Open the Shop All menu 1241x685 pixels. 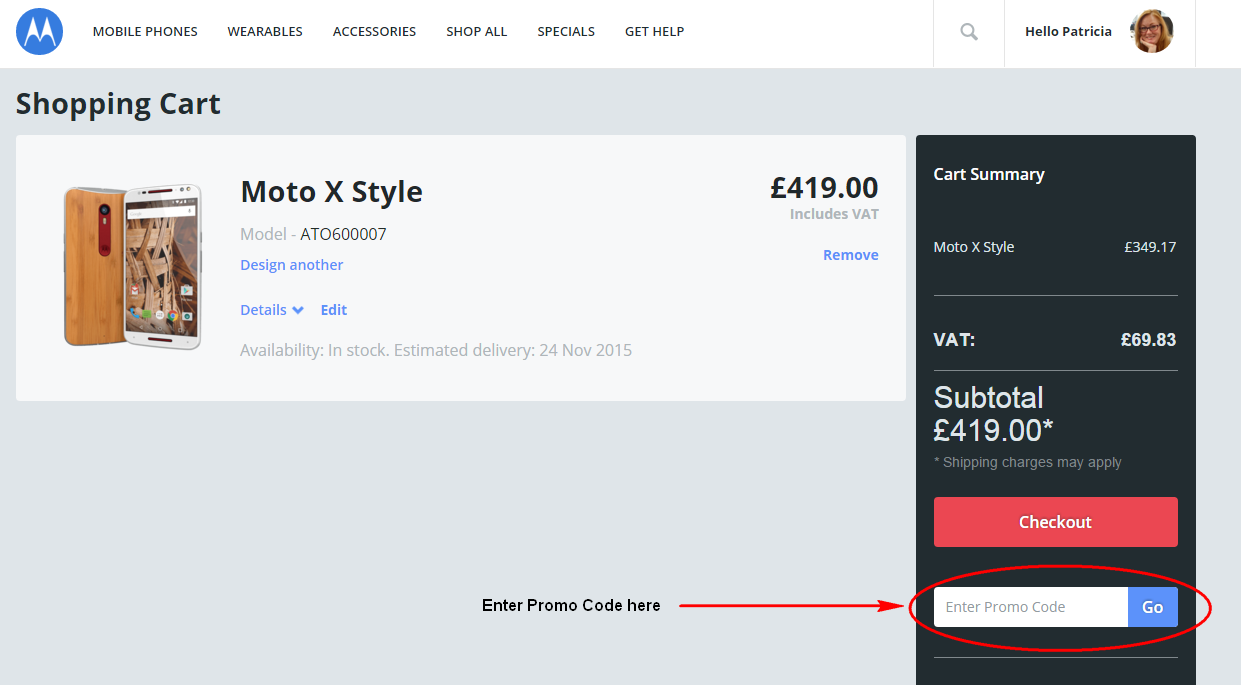click(x=476, y=32)
